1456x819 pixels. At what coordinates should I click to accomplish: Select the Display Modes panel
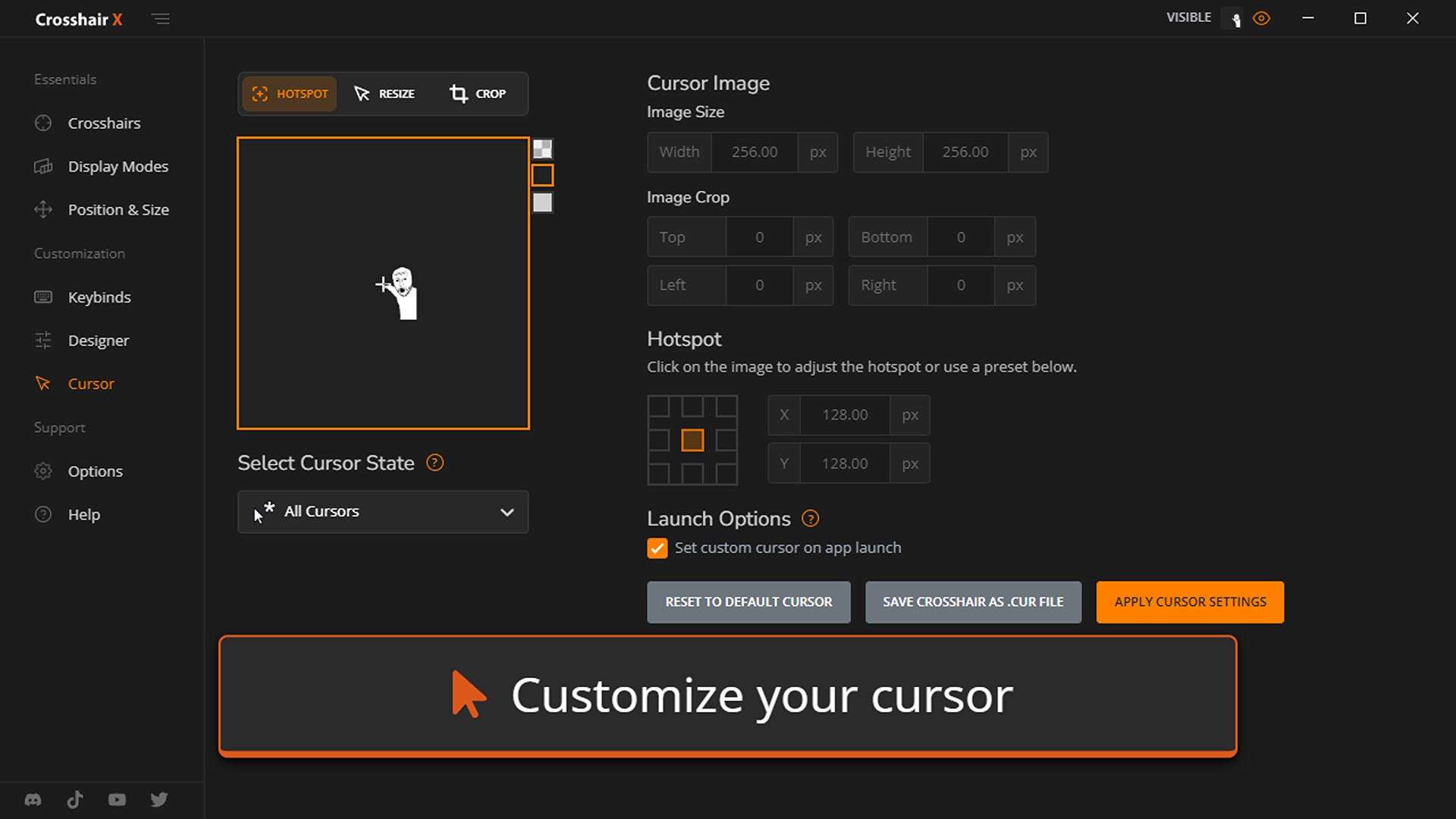click(118, 166)
